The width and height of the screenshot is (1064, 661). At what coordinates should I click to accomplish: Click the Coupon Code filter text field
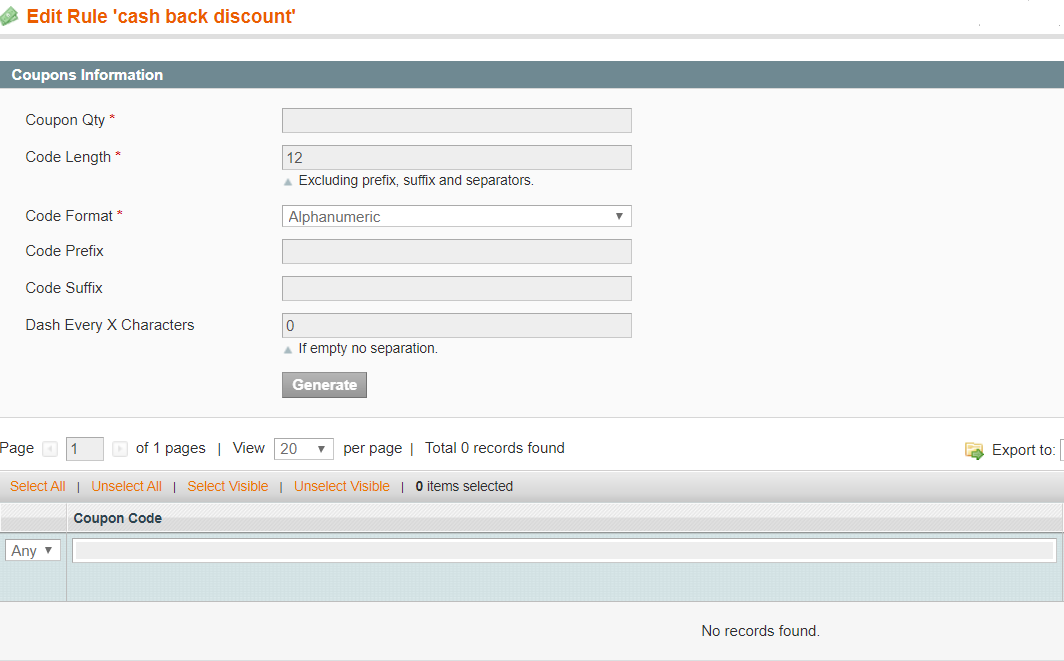564,550
